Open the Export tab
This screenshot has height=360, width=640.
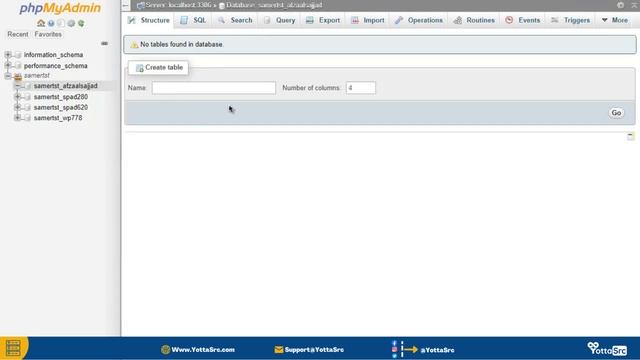(x=323, y=20)
